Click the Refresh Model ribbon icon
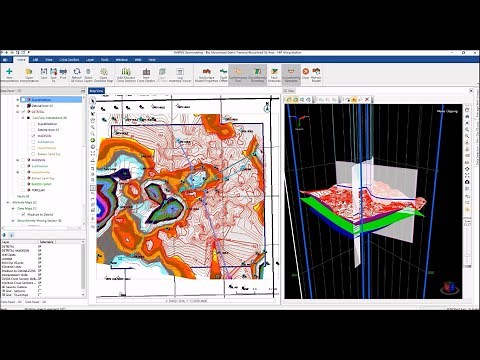480x360 pixels. pos(316,71)
